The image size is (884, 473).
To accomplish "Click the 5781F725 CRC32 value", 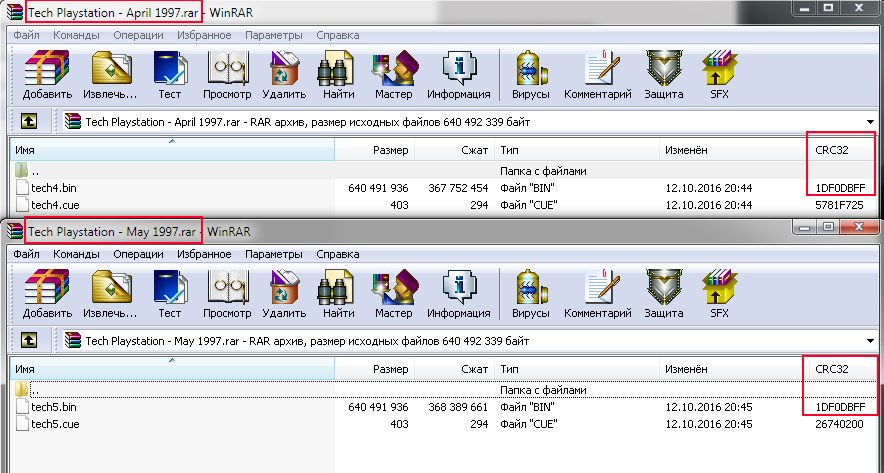I will [x=839, y=205].
